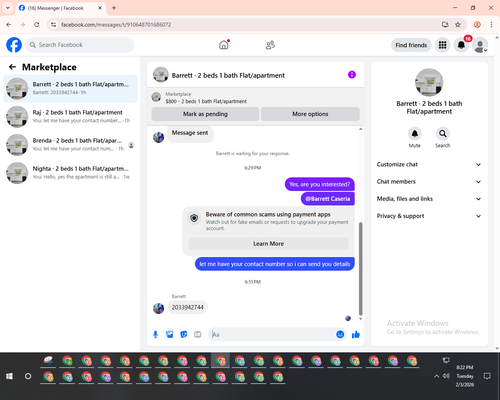
Task: Select the Nighta conversation in list
Action: (70, 173)
